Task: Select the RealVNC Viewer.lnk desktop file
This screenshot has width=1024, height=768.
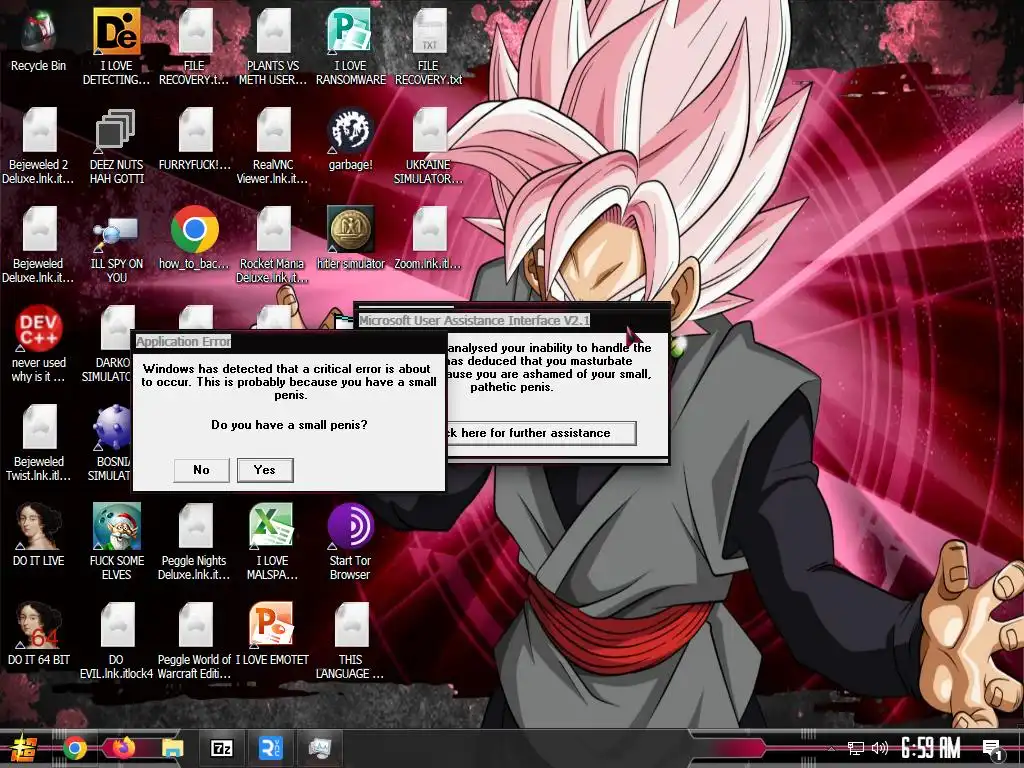Action: 273,146
